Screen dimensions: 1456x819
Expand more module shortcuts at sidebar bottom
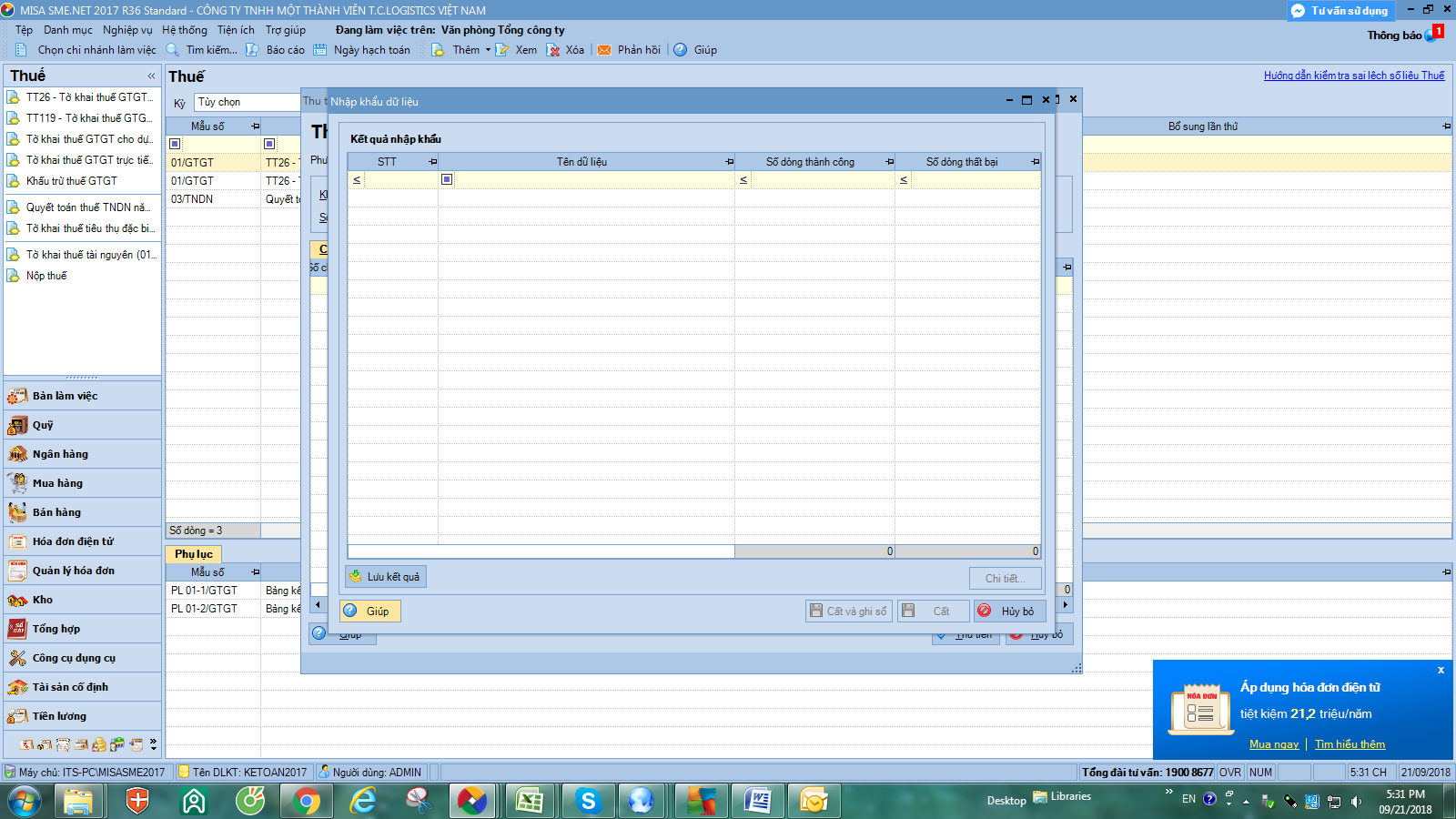(x=153, y=744)
